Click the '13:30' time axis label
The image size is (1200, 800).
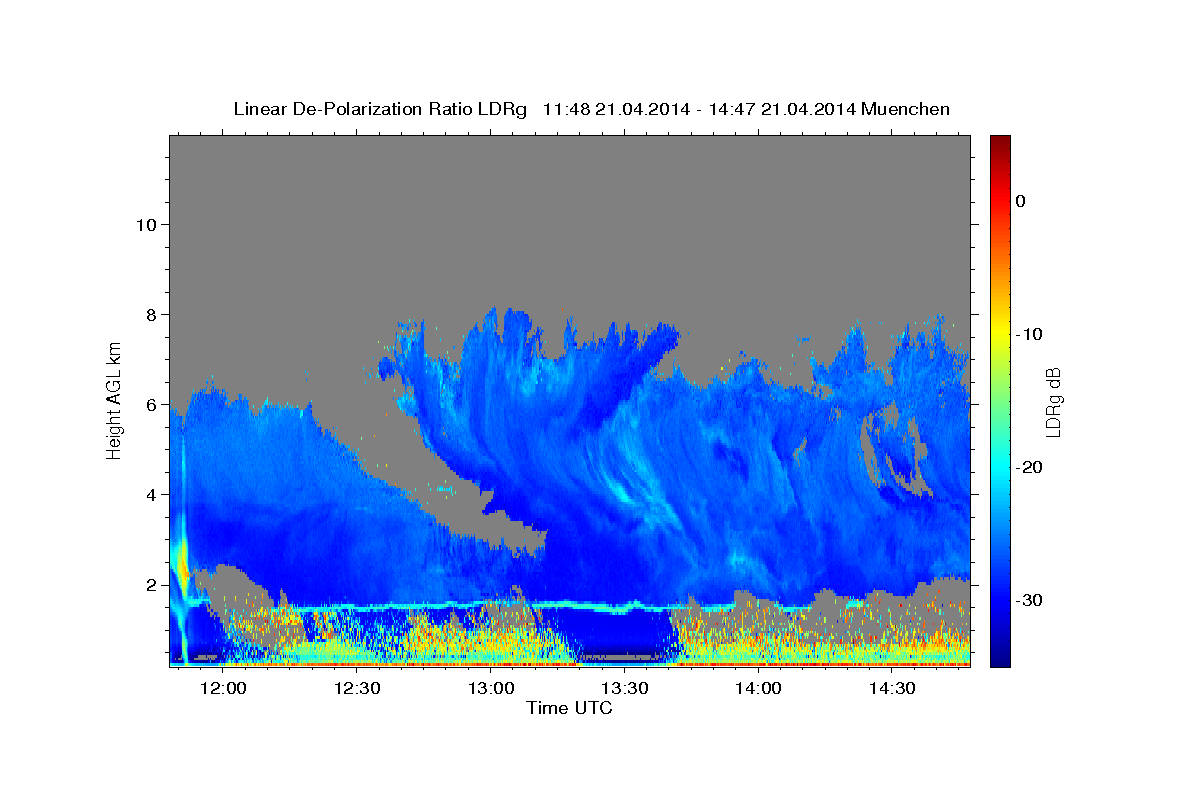tap(625, 688)
